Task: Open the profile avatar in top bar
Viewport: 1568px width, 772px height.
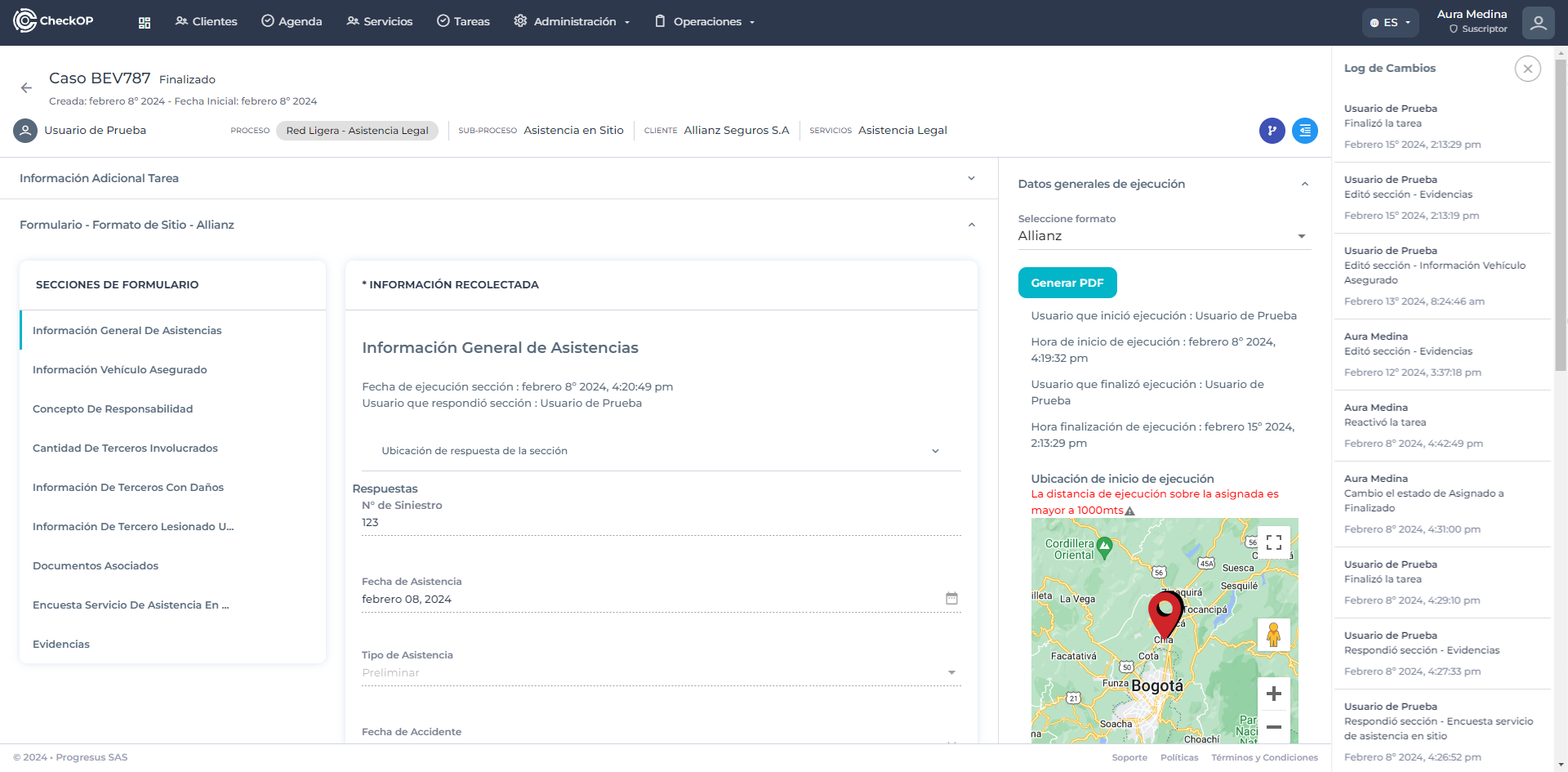Action: pos(1538,23)
